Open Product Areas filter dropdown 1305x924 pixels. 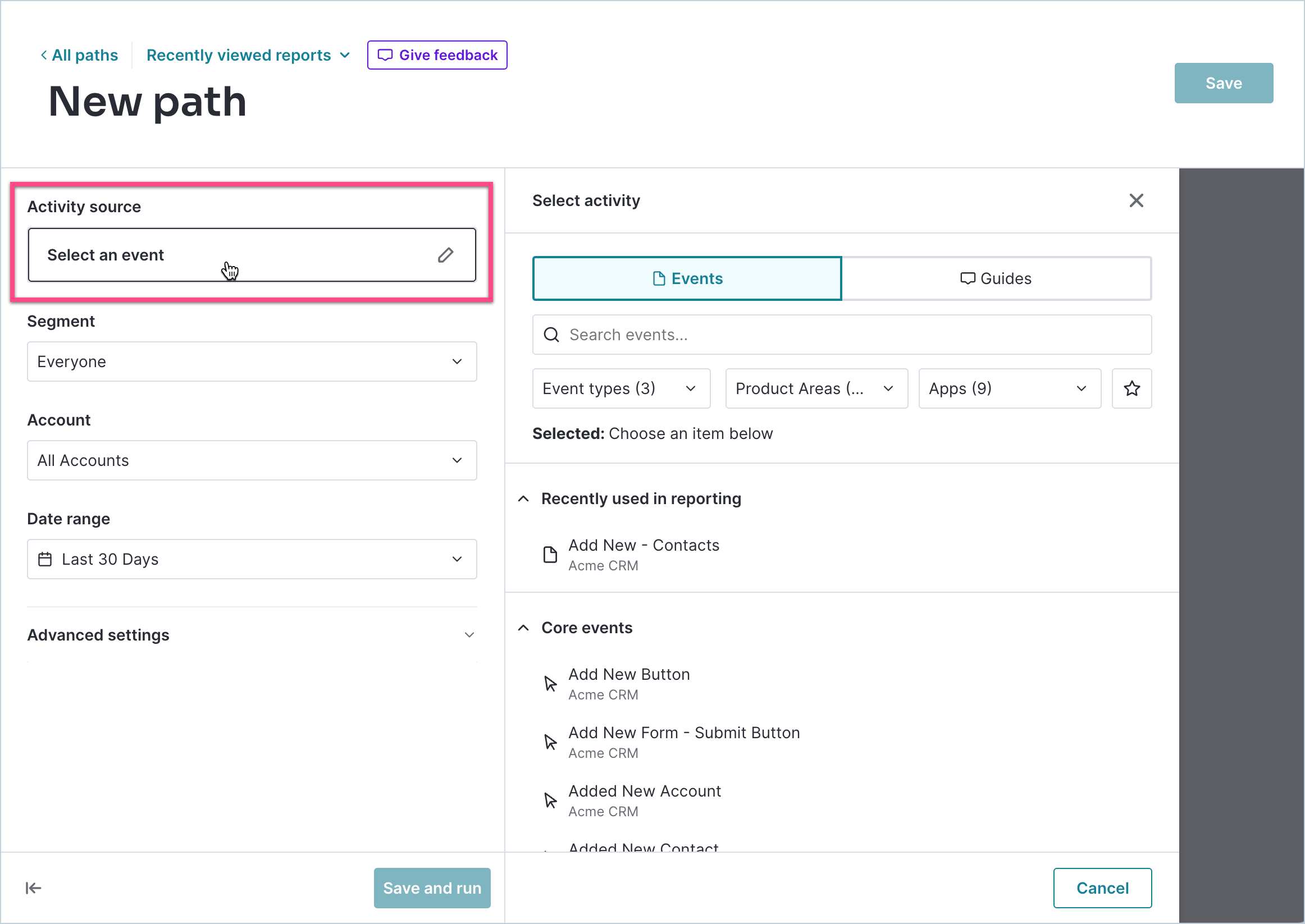(x=816, y=388)
